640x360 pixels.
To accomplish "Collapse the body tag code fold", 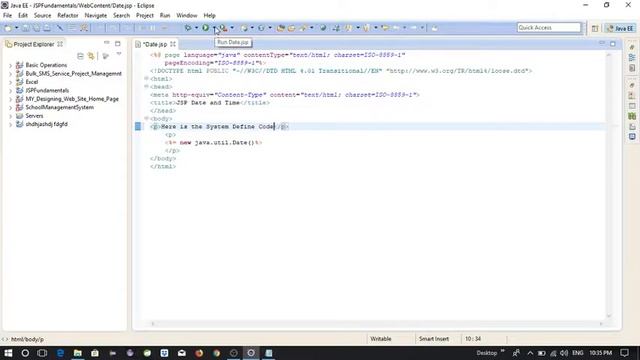I will click(146, 118).
